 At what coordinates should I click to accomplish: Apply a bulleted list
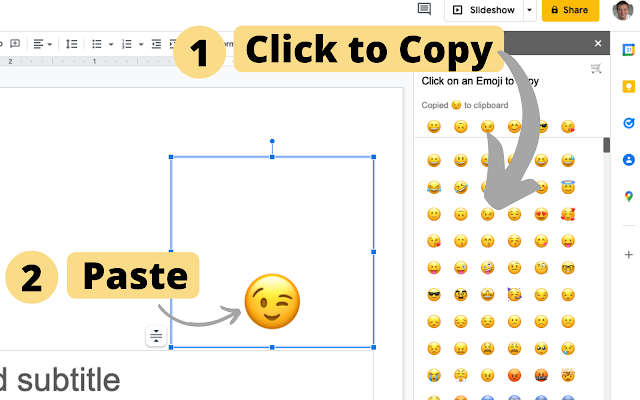97,44
